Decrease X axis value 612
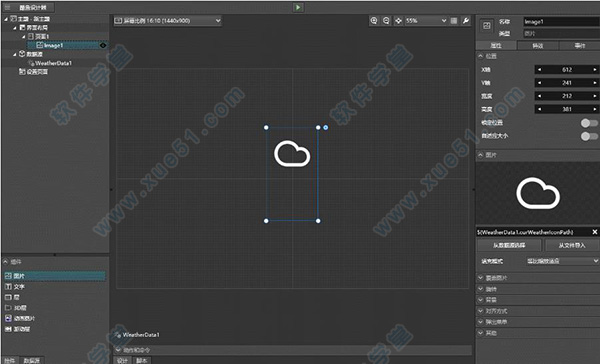The width and height of the screenshot is (600, 364). (540, 70)
